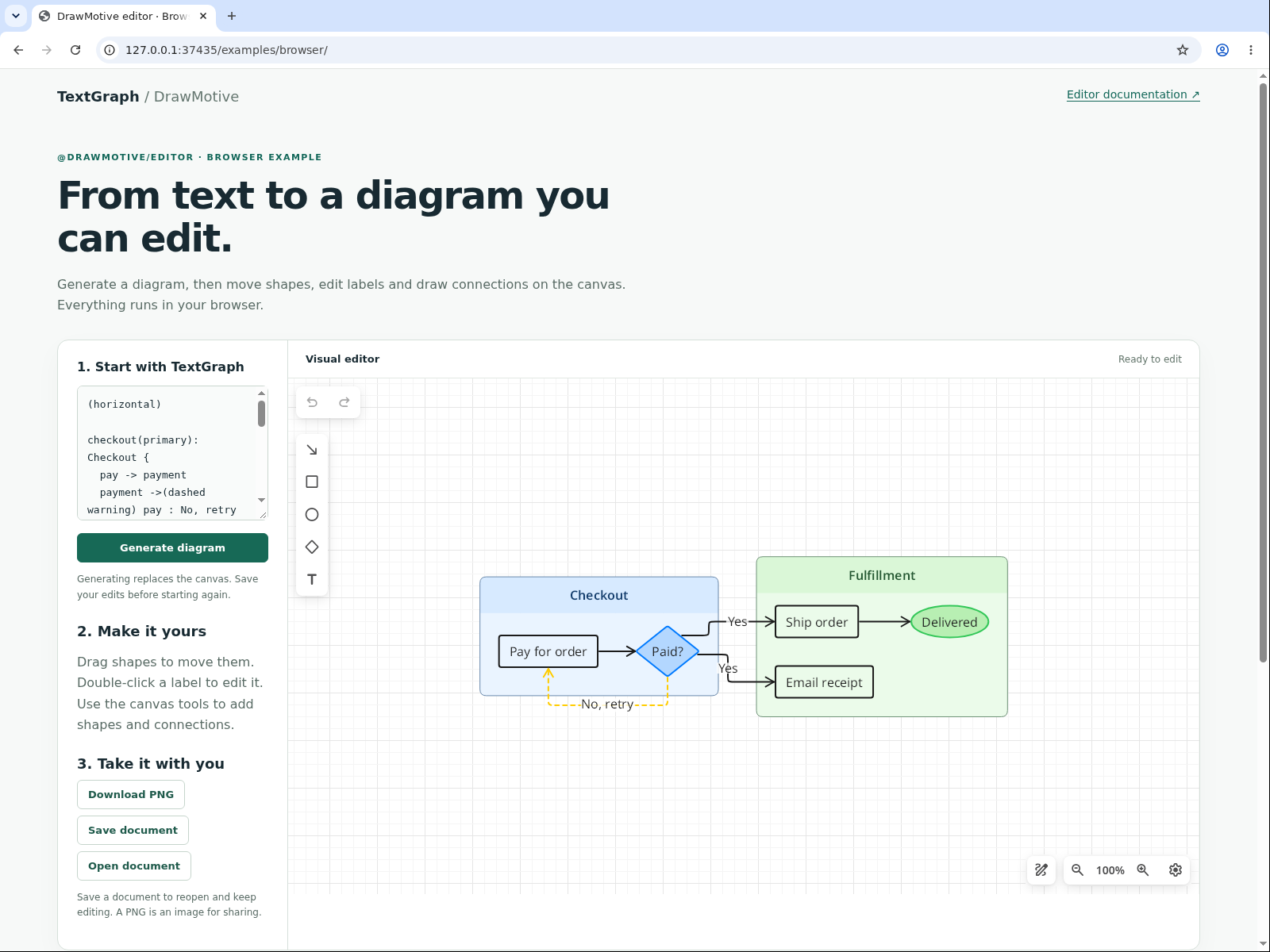Click the "3. Take it with you" heading
The height and width of the screenshot is (952, 1270).
pos(151,764)
